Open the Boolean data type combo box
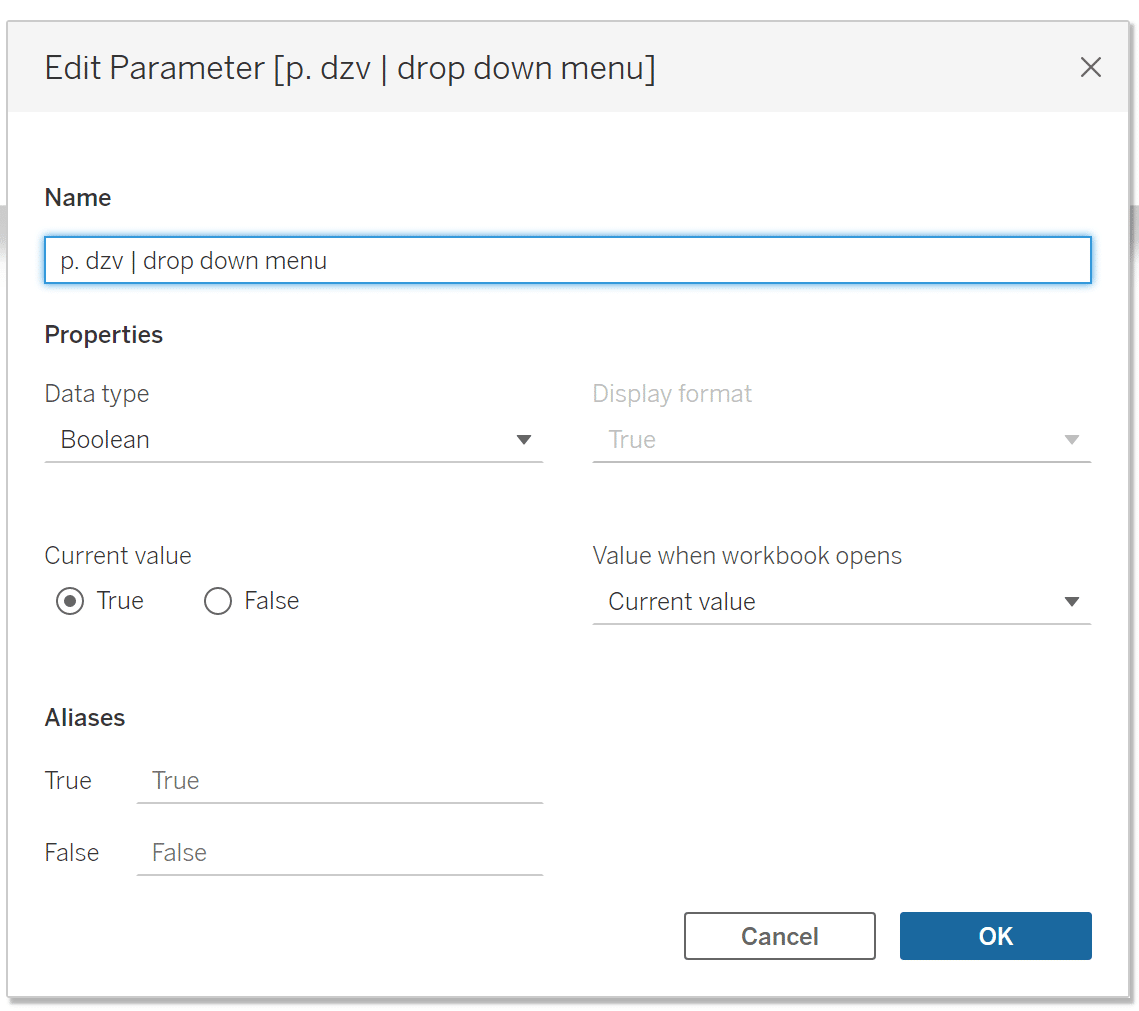Image resolution: width=1139 pixels, height=1011 pixels. pyautogui.click(x=293, y=439)
